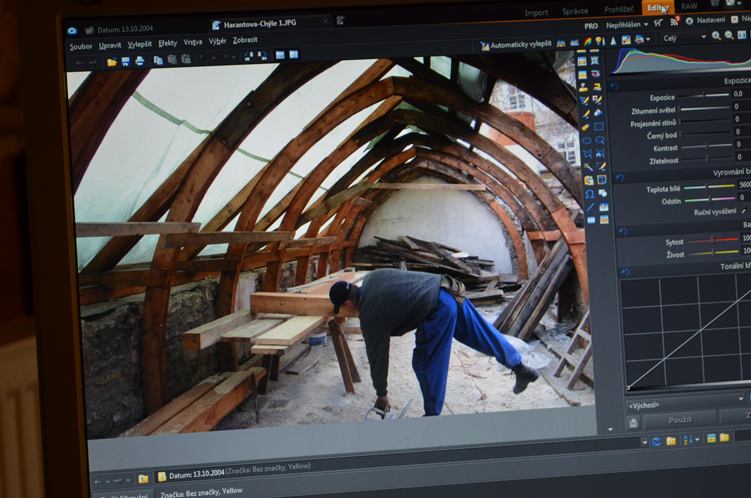Screen dimensions: 751x498
Task: Click the Automaticky vylepšit button
Action: coord(515,45)
